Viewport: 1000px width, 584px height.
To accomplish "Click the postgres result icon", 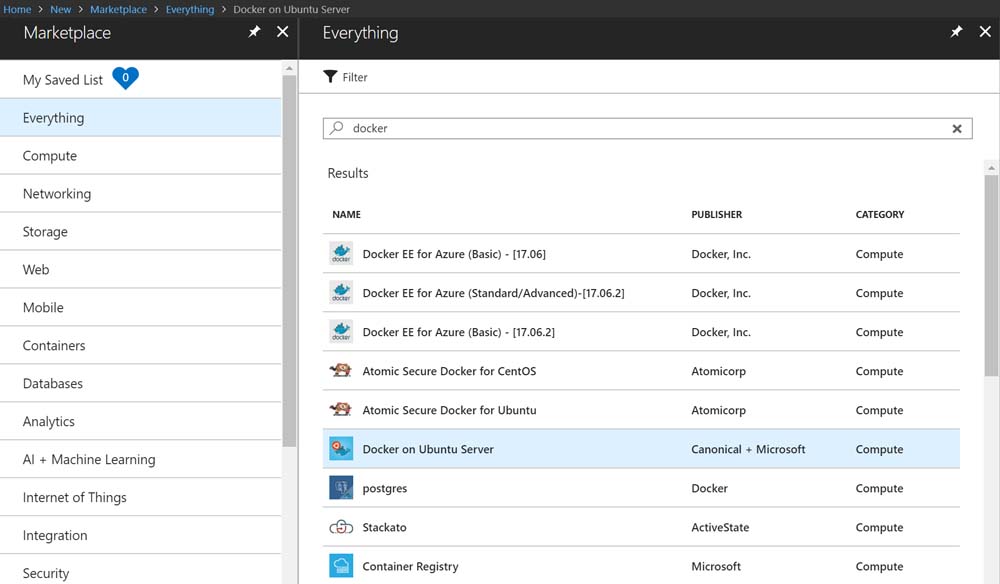I will coord(341,488).
